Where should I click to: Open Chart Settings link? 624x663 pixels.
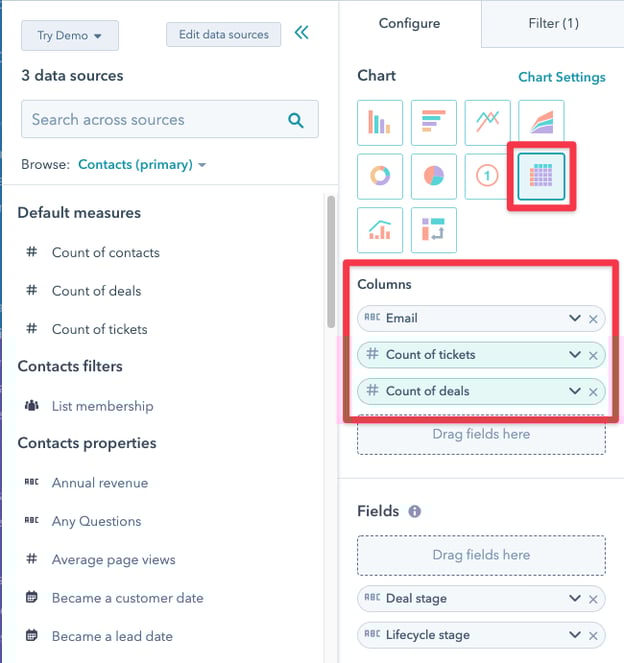(x=561, y=77)
